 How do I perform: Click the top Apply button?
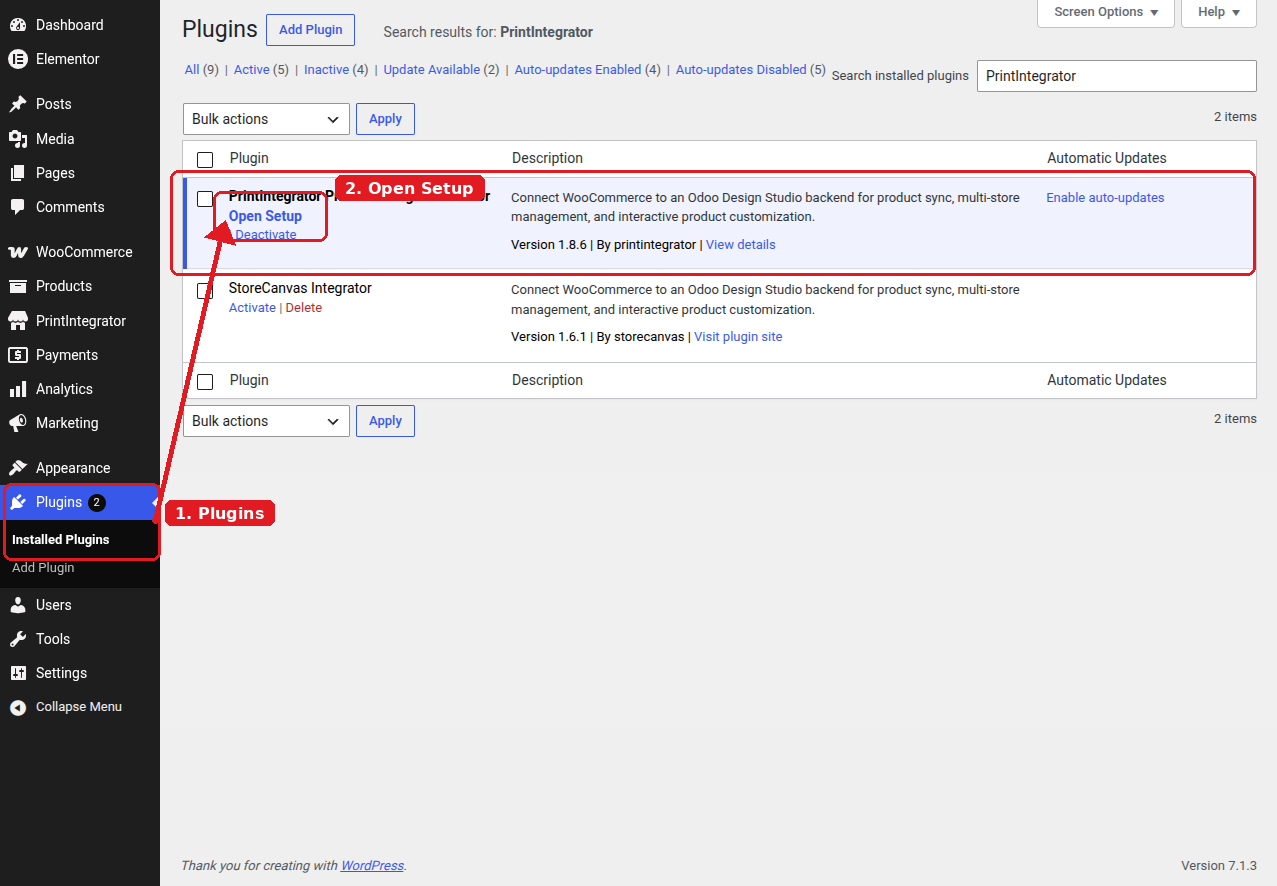pyautogui.click(x=385, y=119)
